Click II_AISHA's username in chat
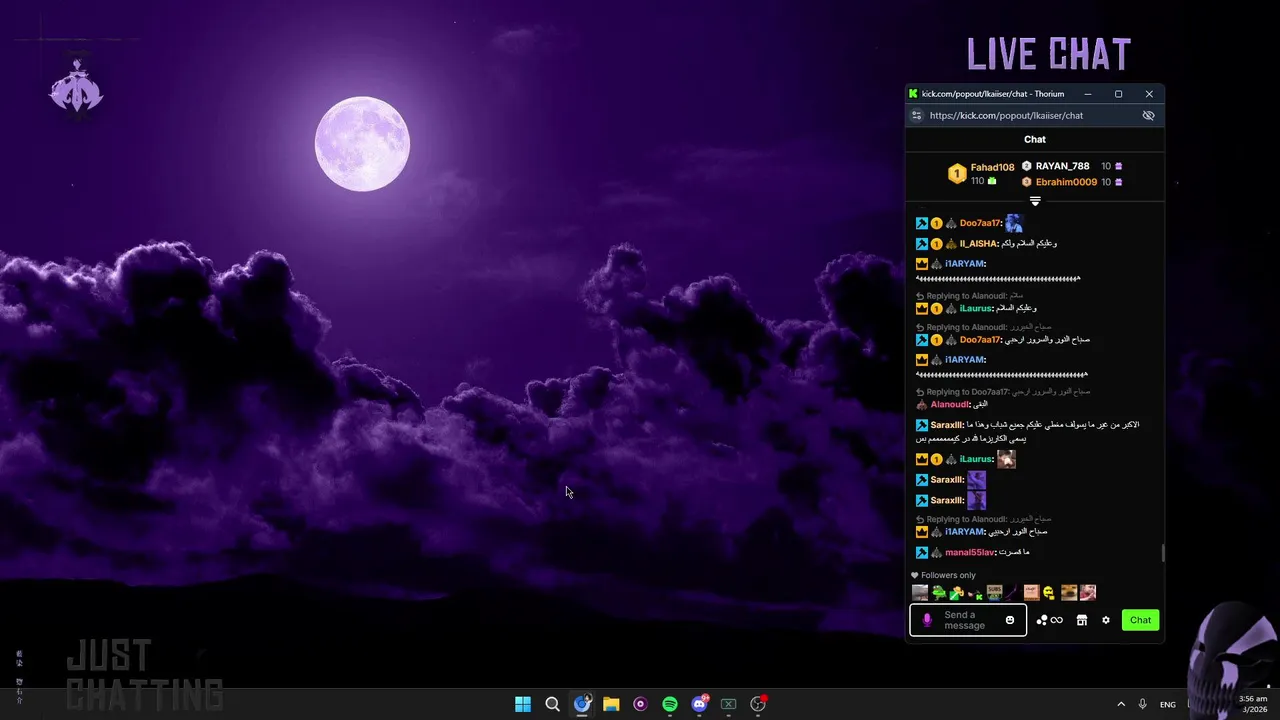The height and width of the screenshot is (720, 1280). click(979, 244)
